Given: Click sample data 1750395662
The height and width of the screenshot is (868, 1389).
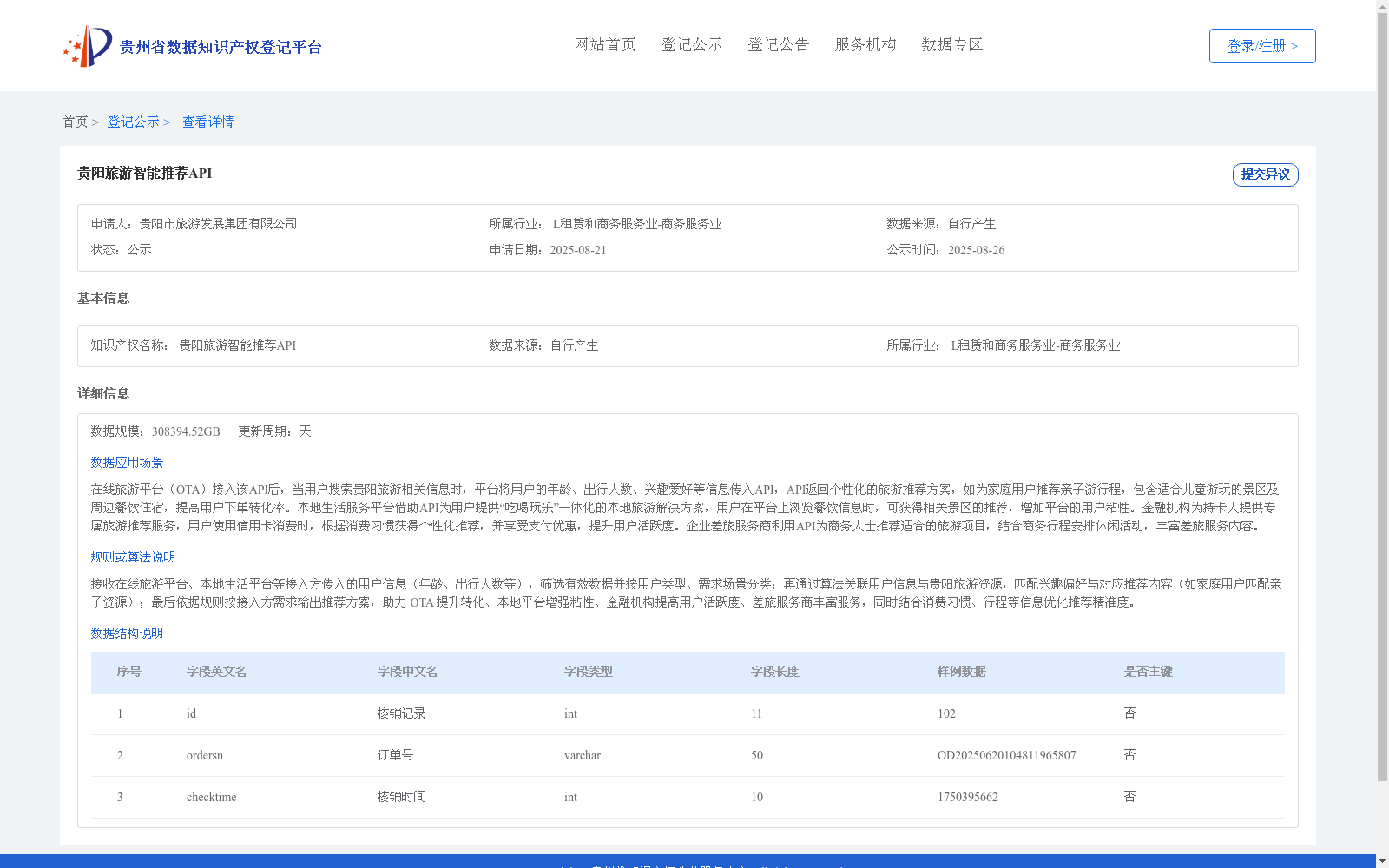Looking at the screenshot, I should coord(968,797).
